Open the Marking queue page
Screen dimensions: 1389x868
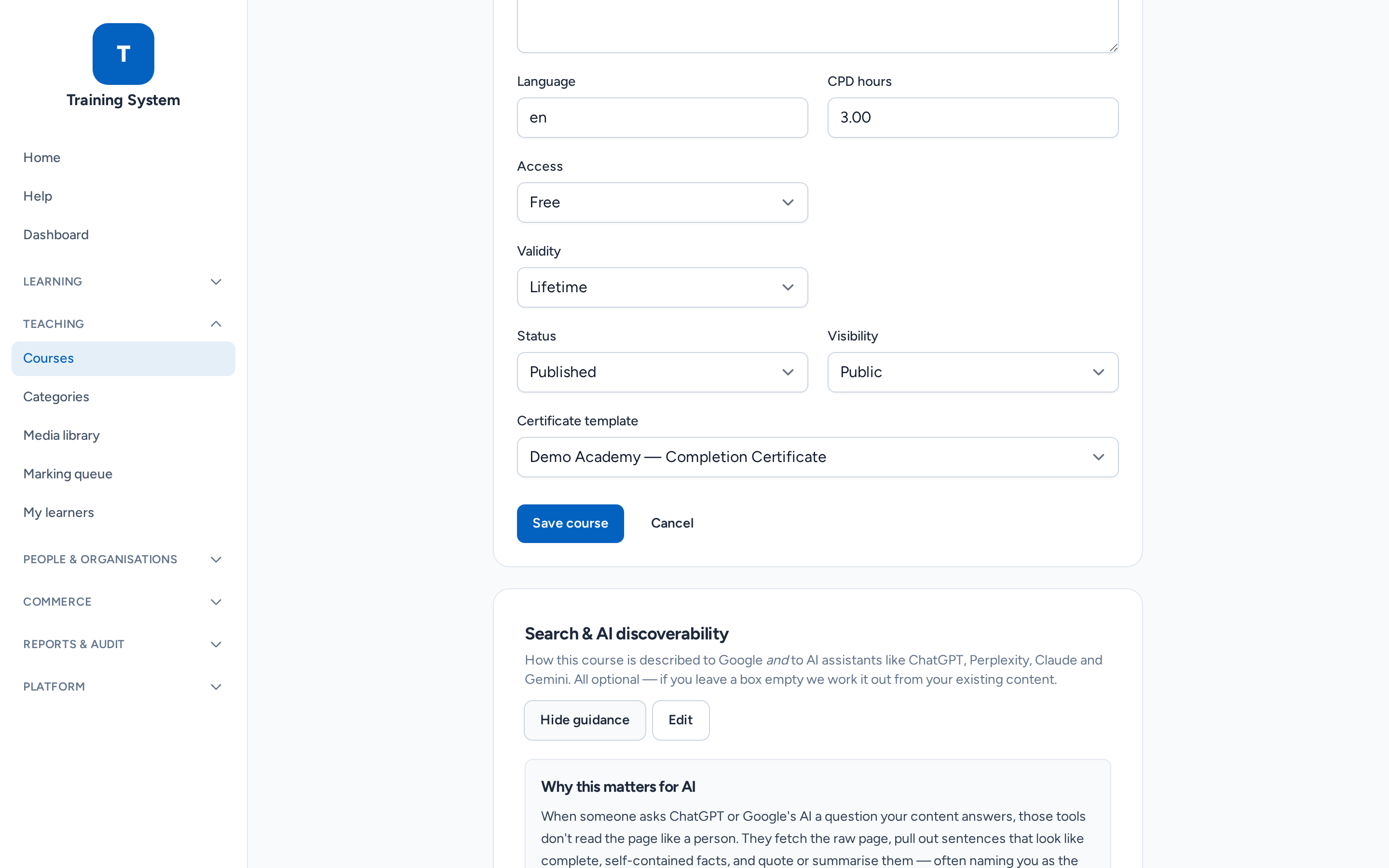point(68,474)
